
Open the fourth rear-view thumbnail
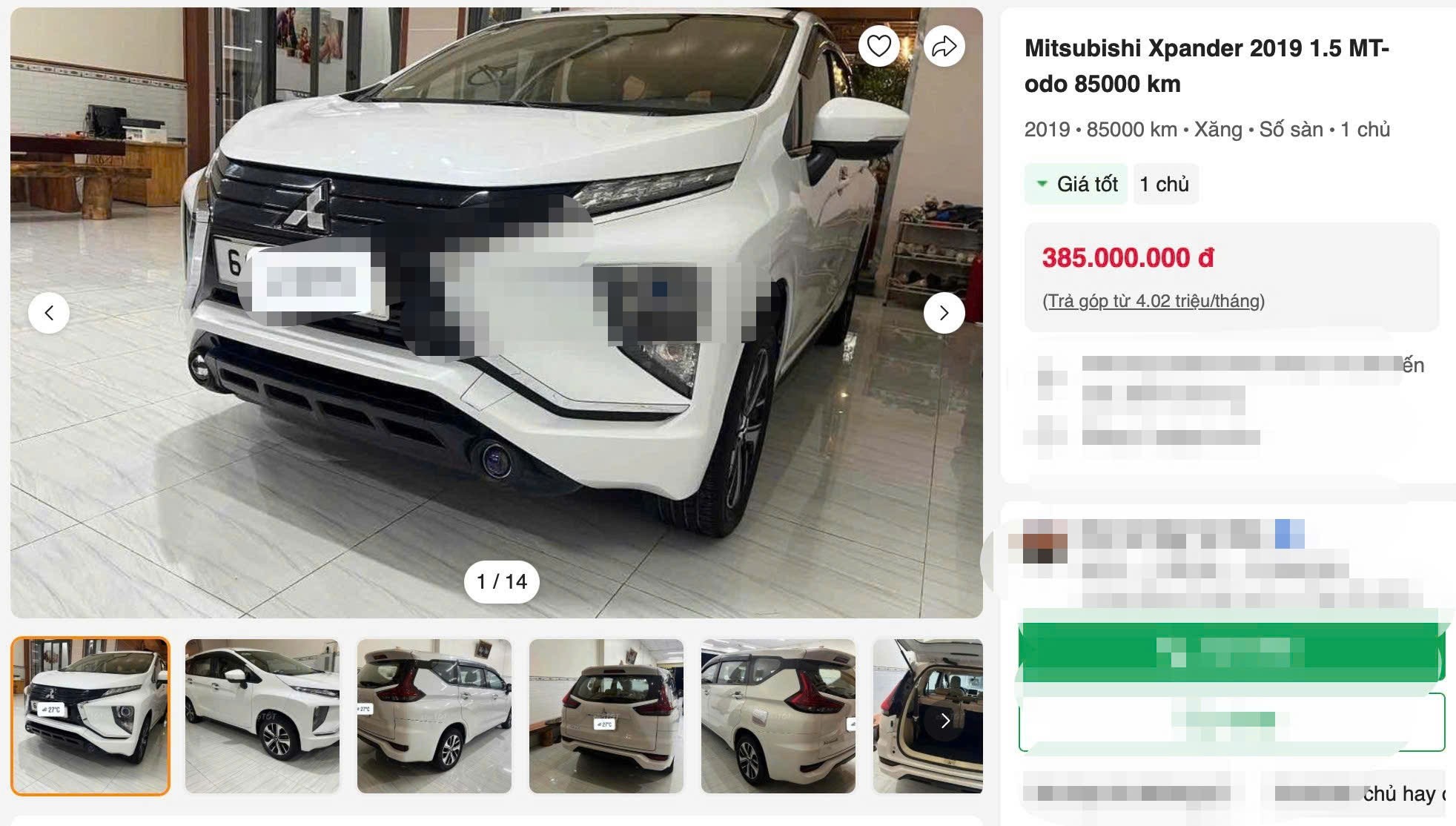(606, 716)
